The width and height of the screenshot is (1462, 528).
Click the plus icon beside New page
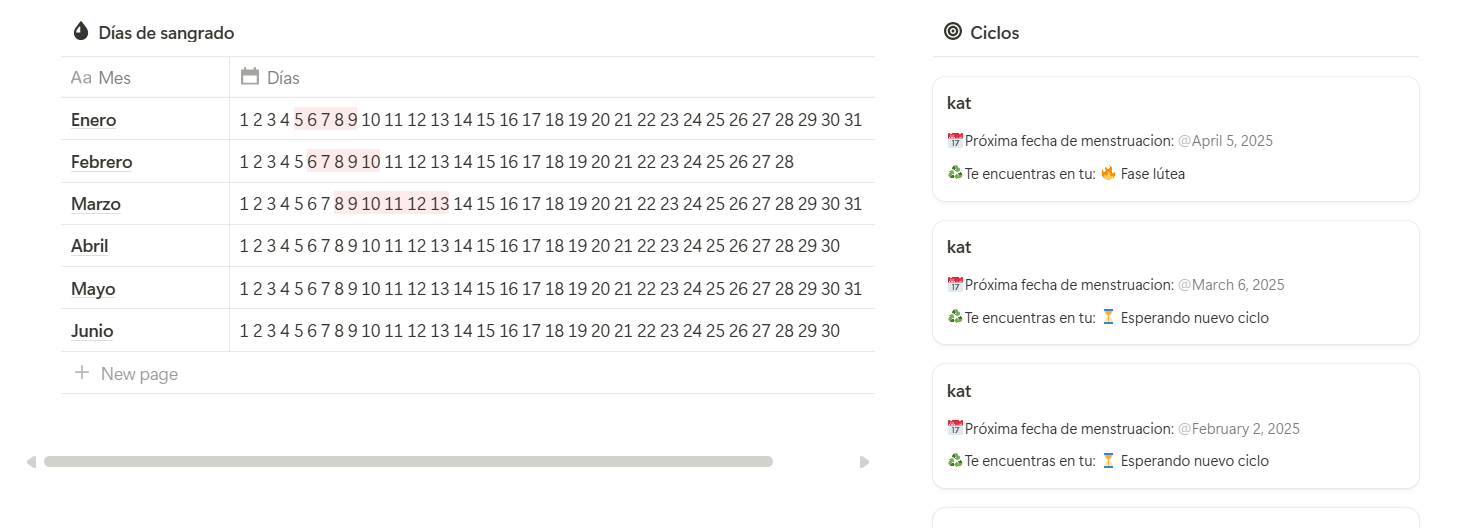coord(82,373)
